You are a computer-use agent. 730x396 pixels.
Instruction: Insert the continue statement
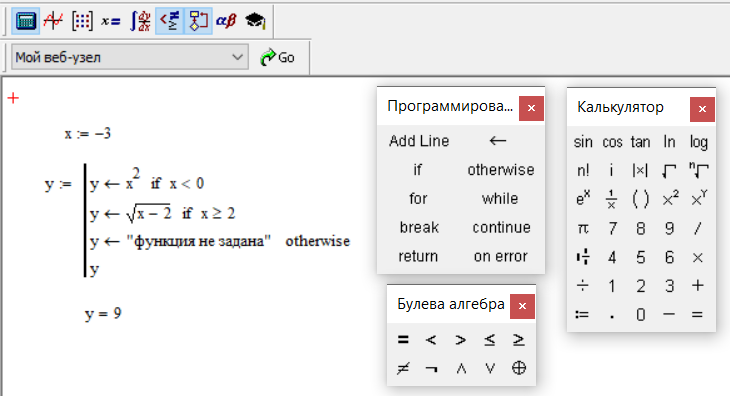pos(501,228)
